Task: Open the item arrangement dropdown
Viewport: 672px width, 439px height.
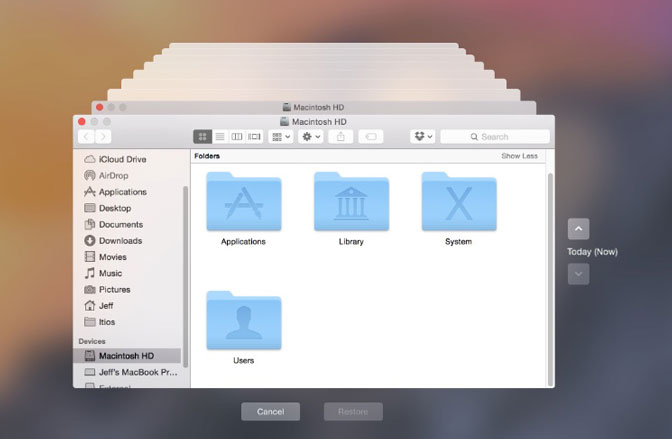Action: 281,137
